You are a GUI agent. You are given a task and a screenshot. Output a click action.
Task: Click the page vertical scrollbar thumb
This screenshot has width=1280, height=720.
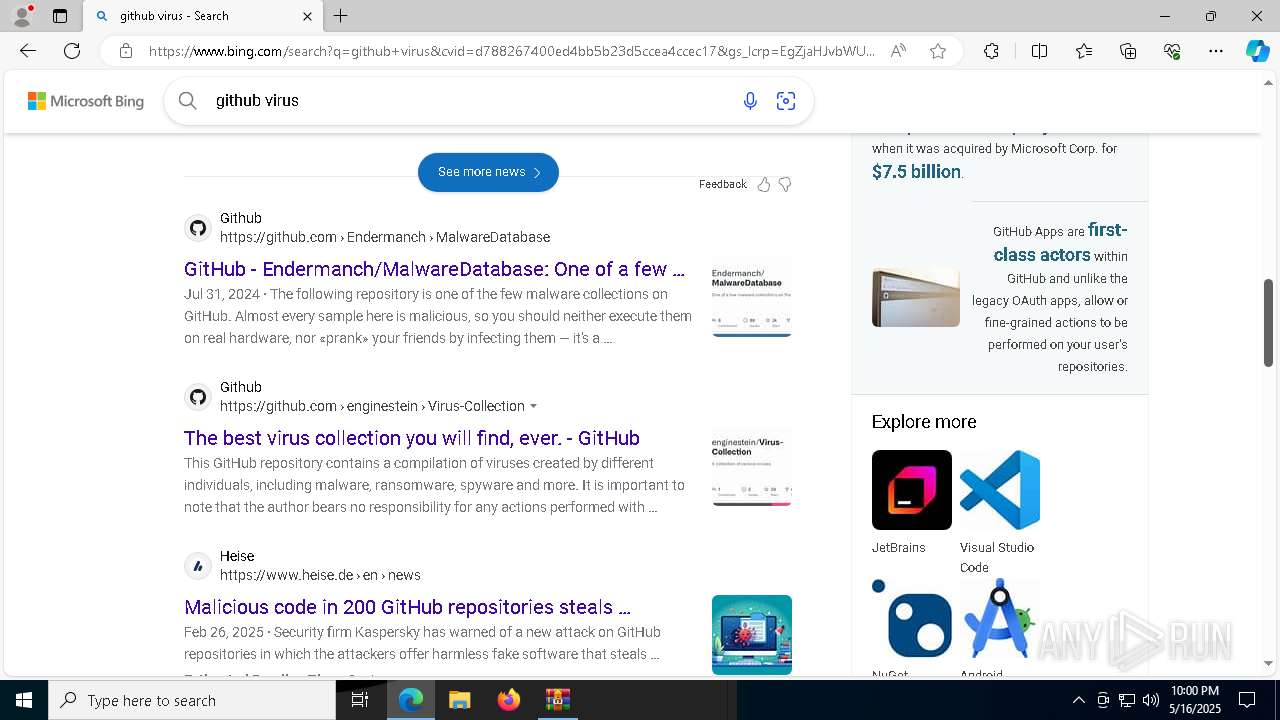[1269, 322]
